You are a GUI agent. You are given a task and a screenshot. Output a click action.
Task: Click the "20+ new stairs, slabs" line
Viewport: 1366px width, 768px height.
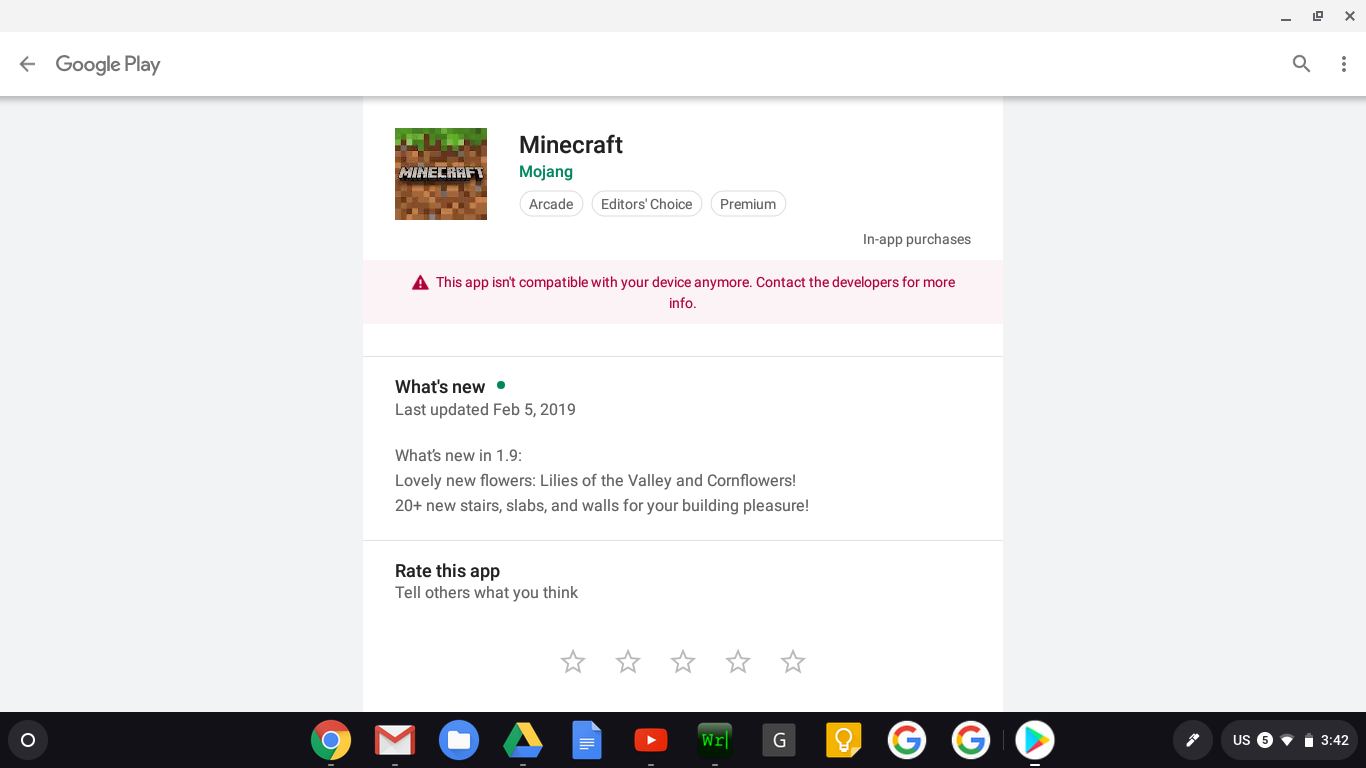click(x=602, y=505)
